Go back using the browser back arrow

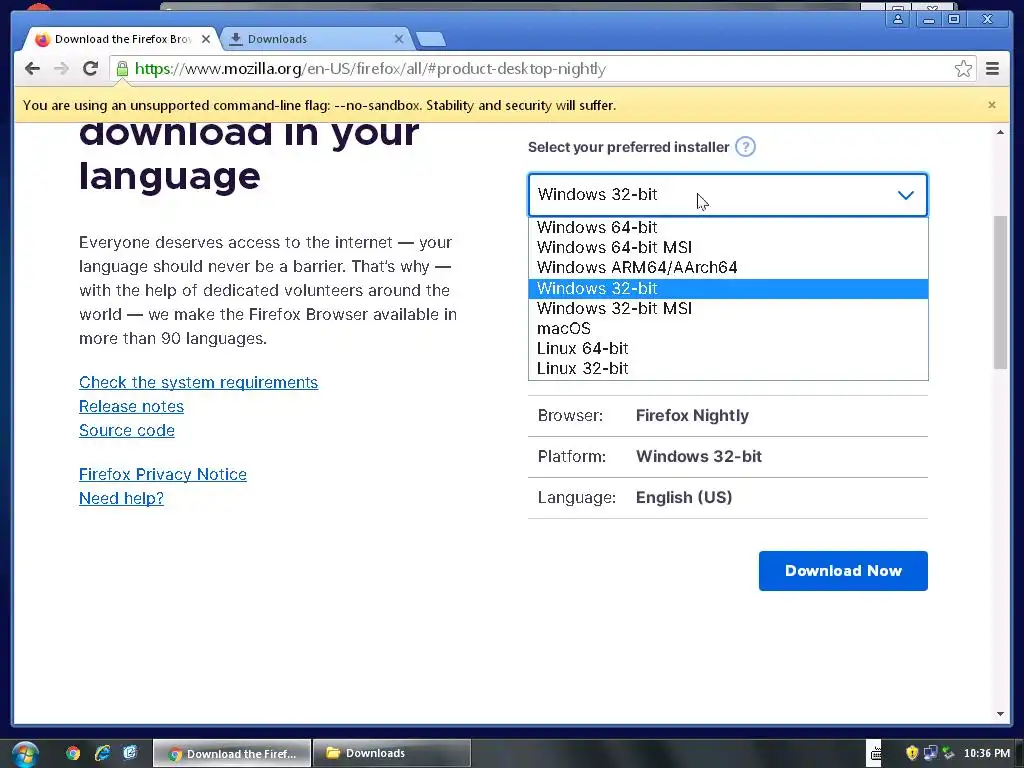tap(32, 69)
